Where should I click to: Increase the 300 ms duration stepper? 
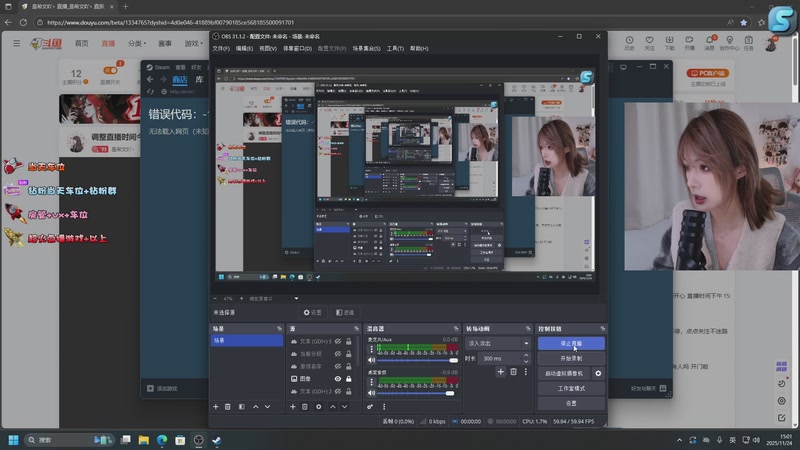(x=526, y=355)
